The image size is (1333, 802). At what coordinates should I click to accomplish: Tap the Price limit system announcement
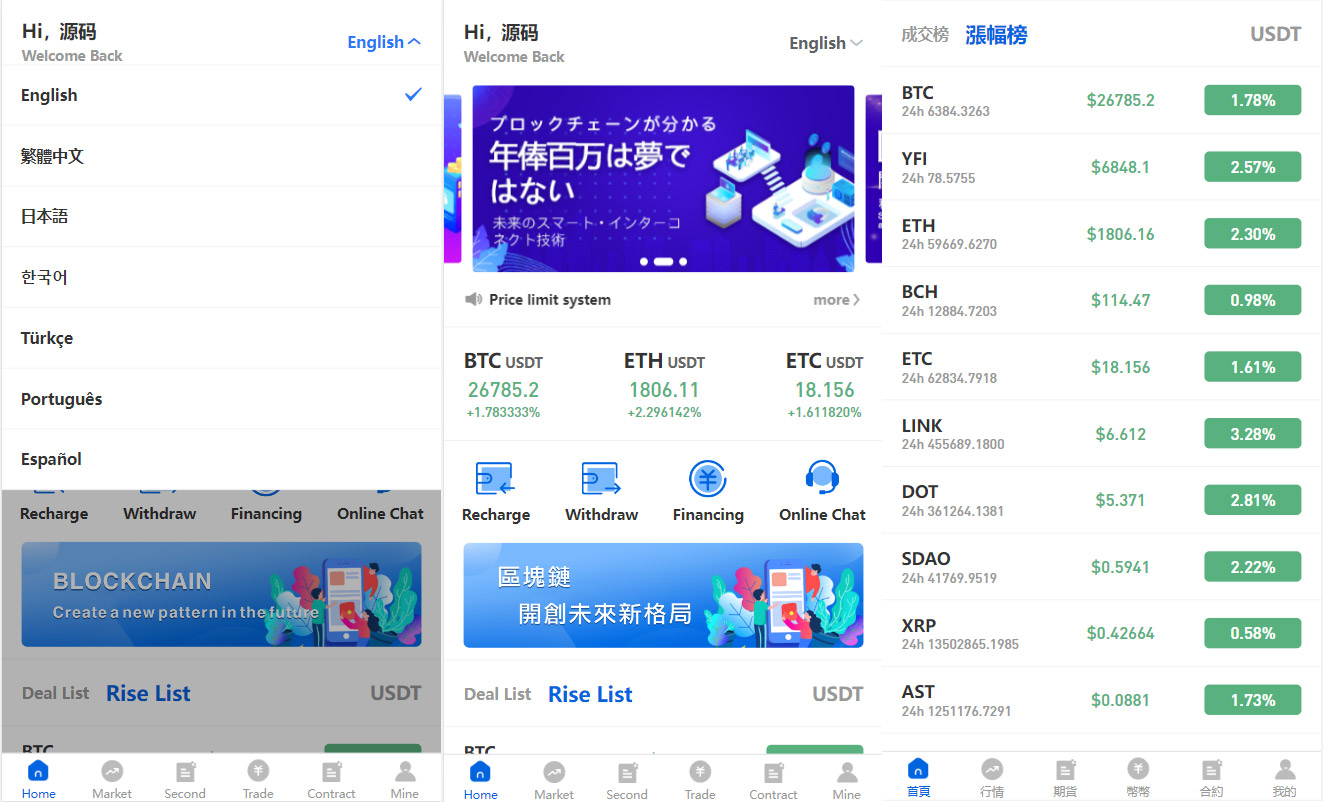point(550,300)
